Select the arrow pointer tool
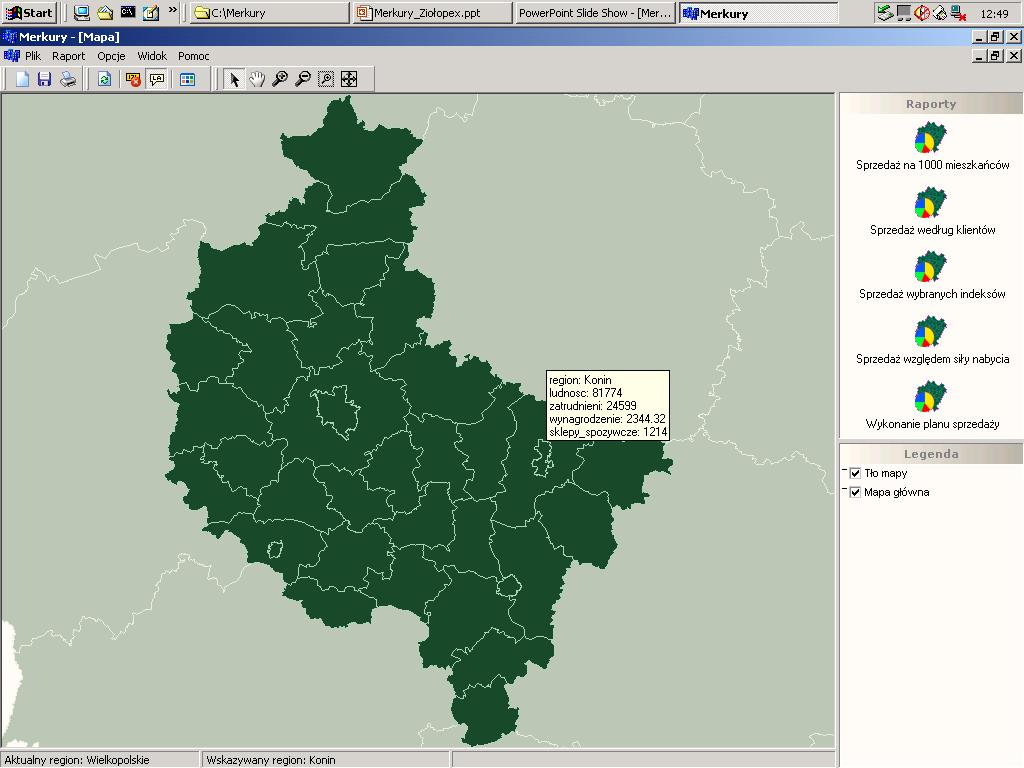The width and height of the screenshot is (1024, 768). [234, 80]
